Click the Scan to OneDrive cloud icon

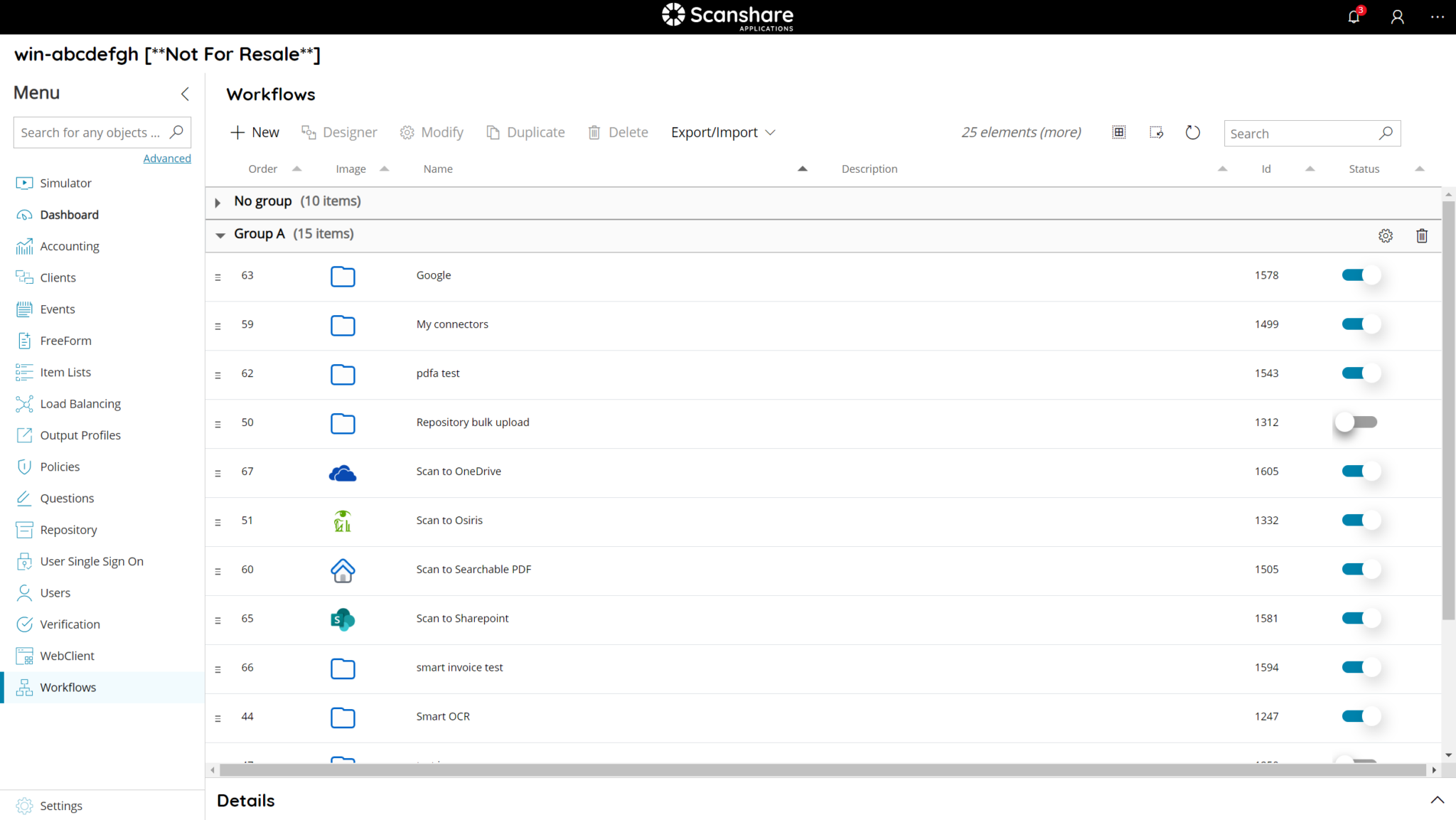[343, 473]
